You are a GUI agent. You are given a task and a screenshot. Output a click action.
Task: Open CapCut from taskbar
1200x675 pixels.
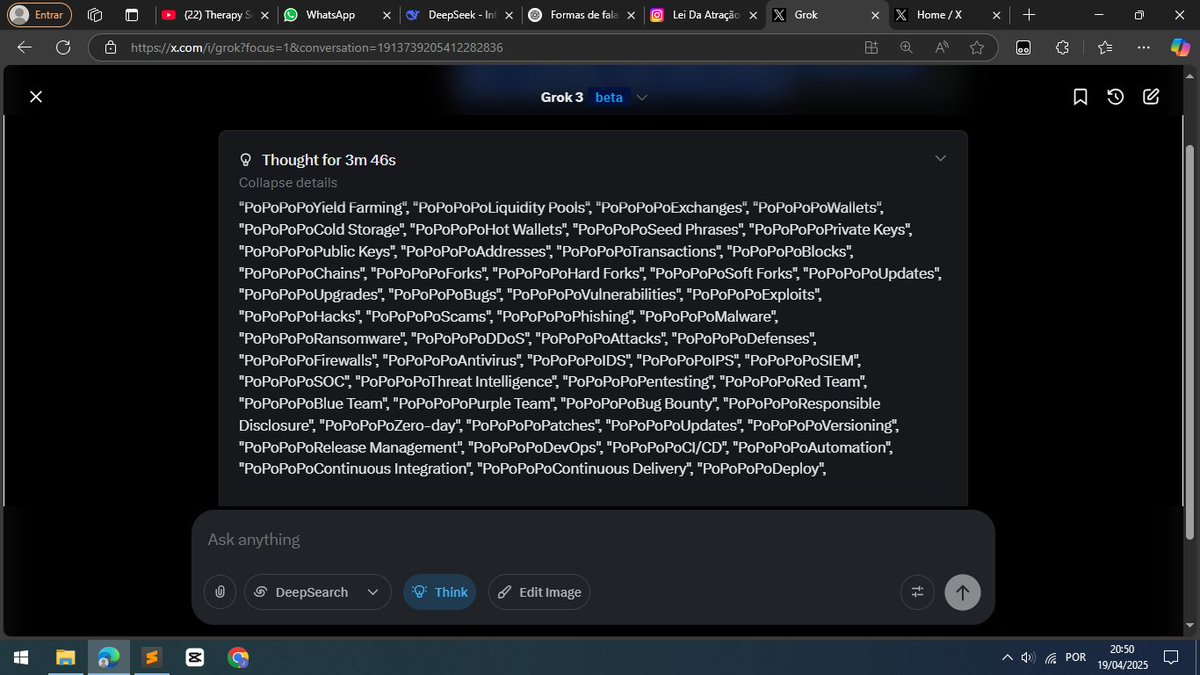(194, 657)
